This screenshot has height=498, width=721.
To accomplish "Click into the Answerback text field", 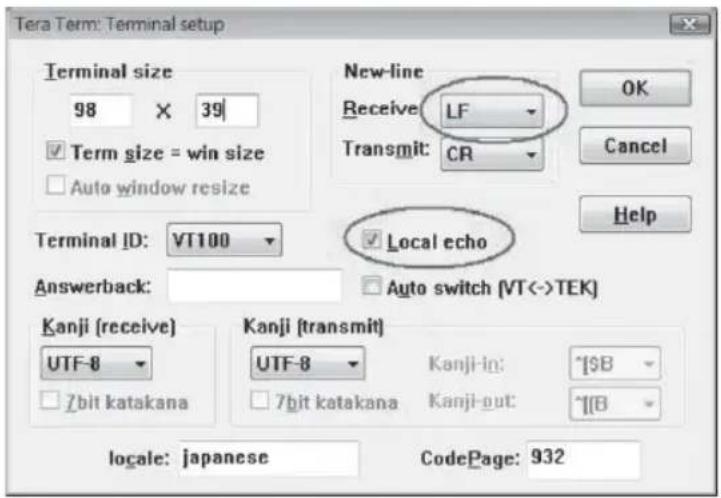I will tap(254, 286).
